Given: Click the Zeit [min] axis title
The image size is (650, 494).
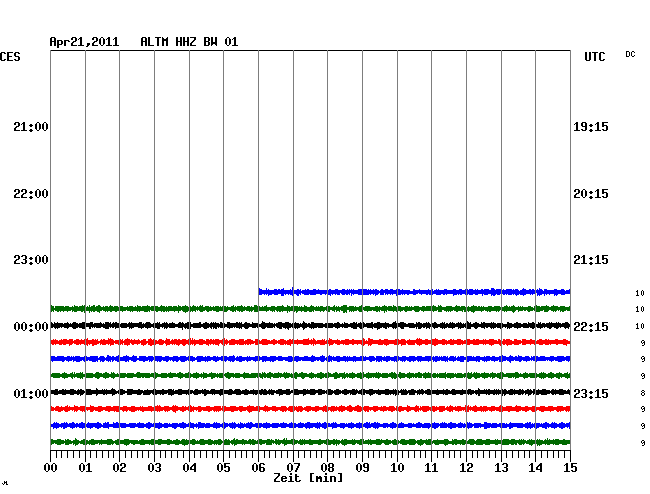Looking at the screenshot, I should [308, 478].
